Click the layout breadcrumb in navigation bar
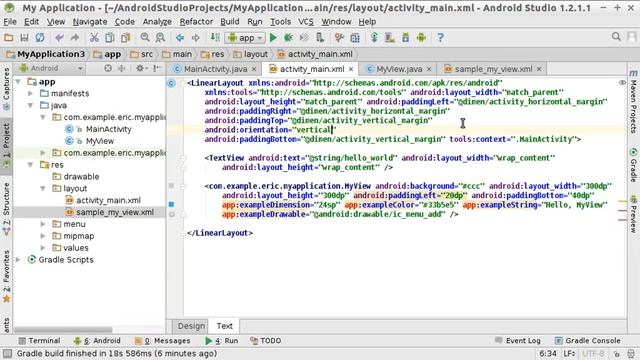This screenshot has width=640, height=360. coord(251,54)
